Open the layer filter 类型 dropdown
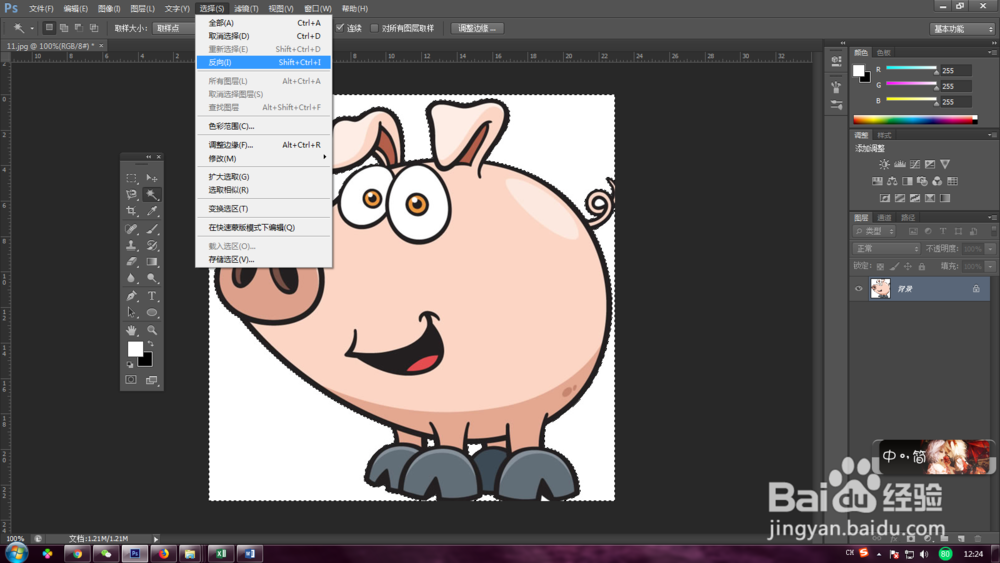 (874, 231)
